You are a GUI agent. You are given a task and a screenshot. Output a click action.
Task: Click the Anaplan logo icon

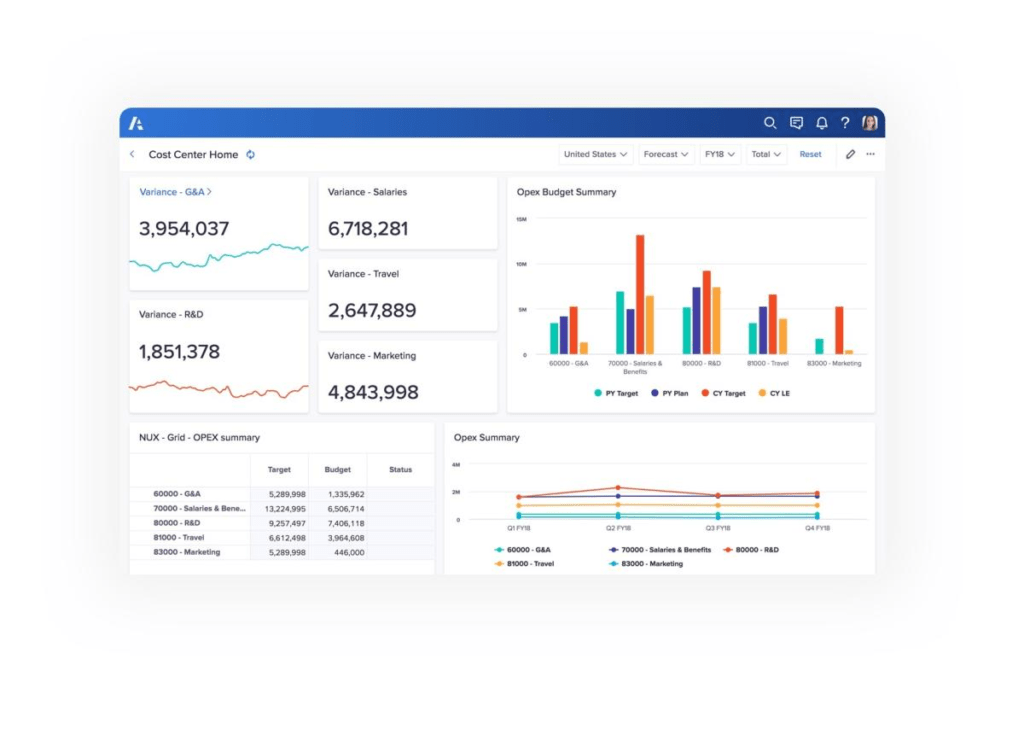pos(136,123)
